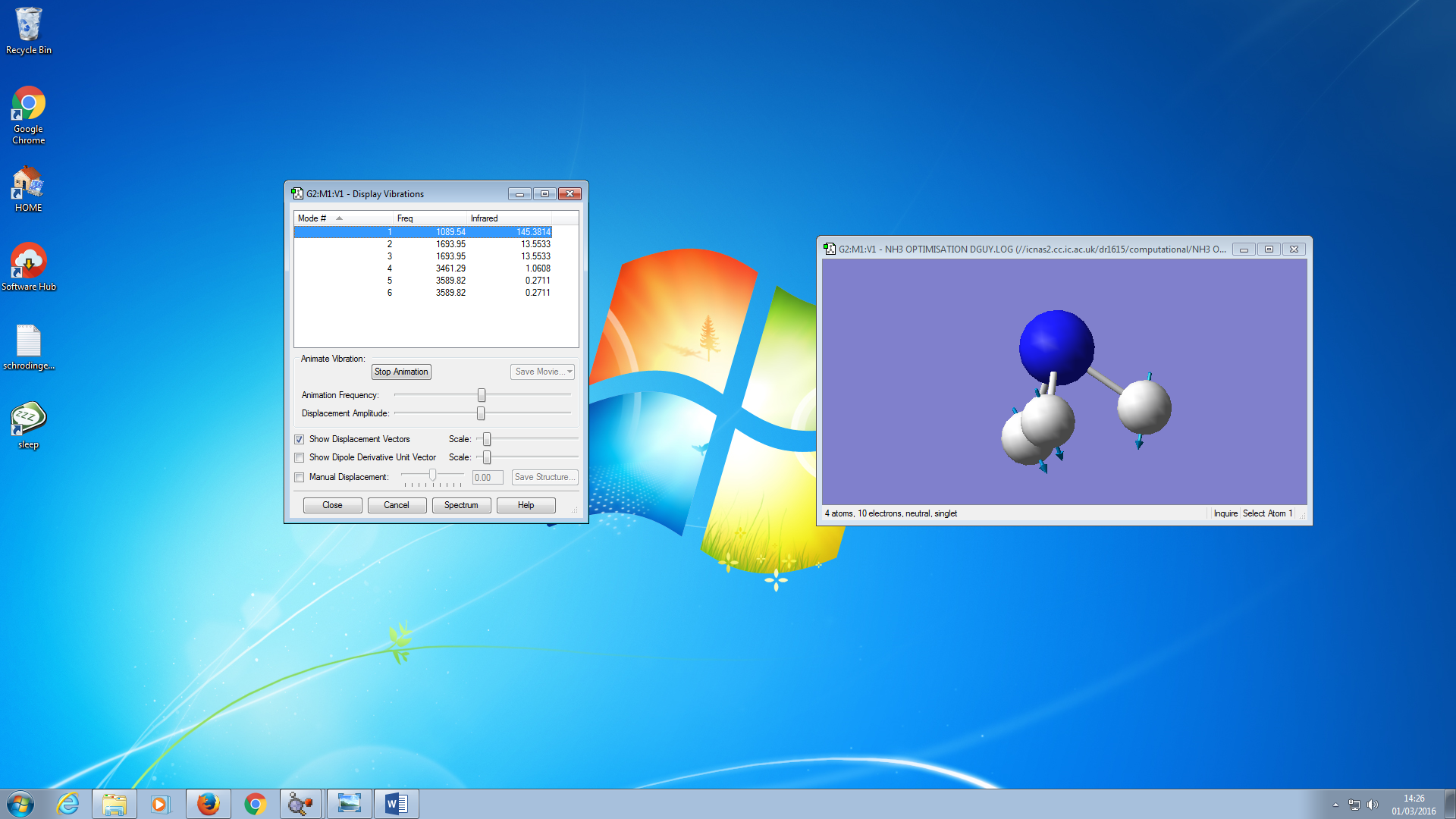The image size is (1456, 819).
Task: Open the Spectrum button
Action: (x=461, y=505)
